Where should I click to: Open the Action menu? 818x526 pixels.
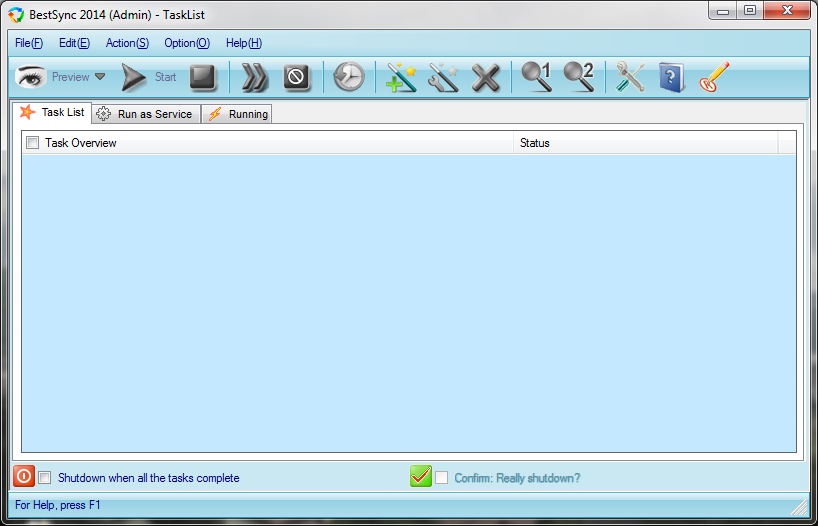[x=127, y=43]
